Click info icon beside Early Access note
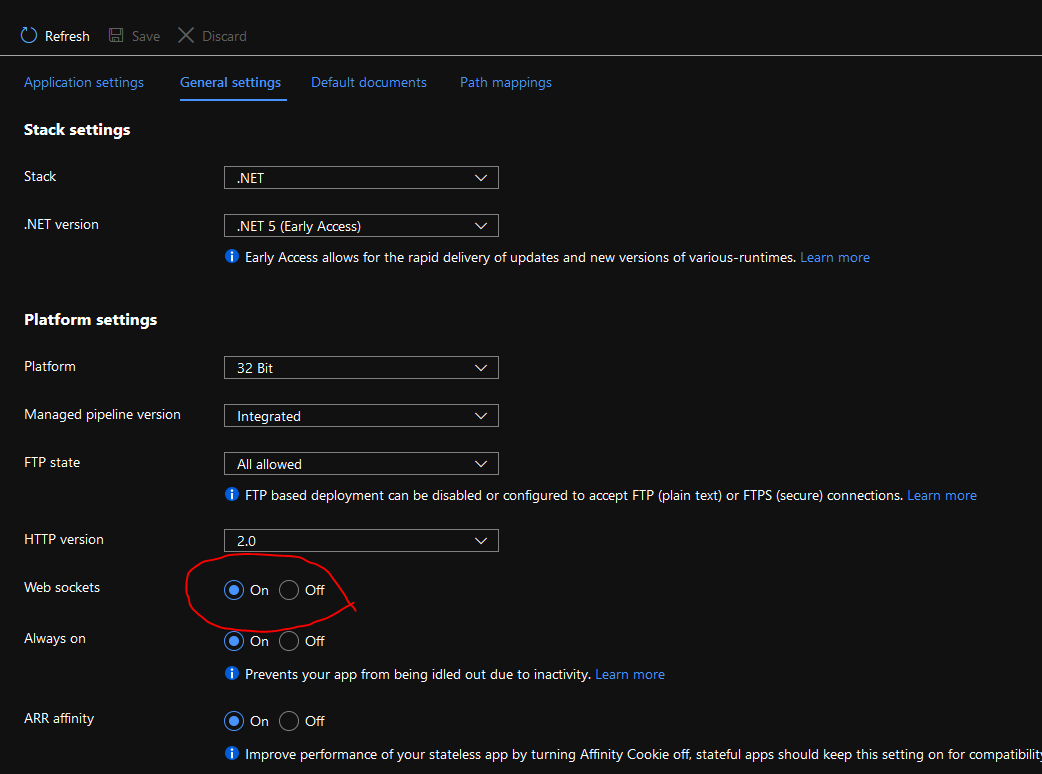This screenshot has height=774, width=1042. pos(232,256)
